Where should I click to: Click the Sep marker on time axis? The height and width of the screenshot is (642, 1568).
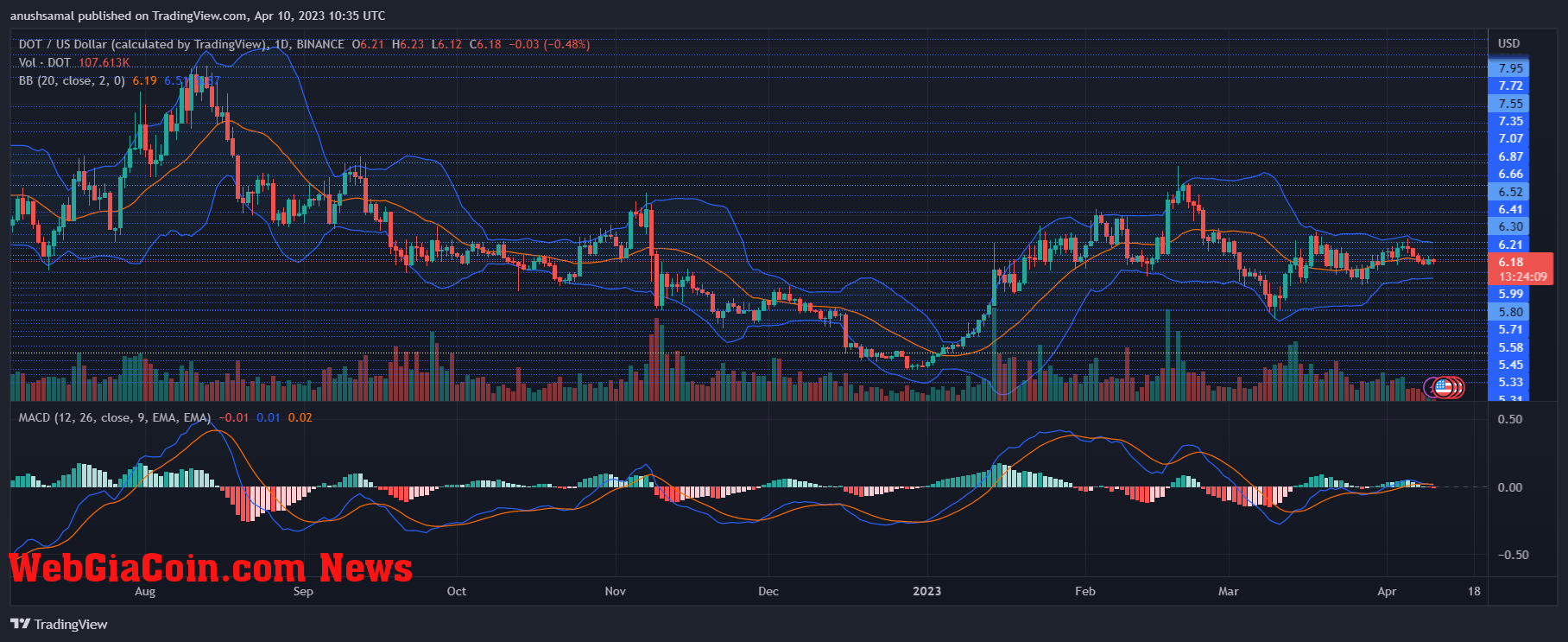point(303,591)
